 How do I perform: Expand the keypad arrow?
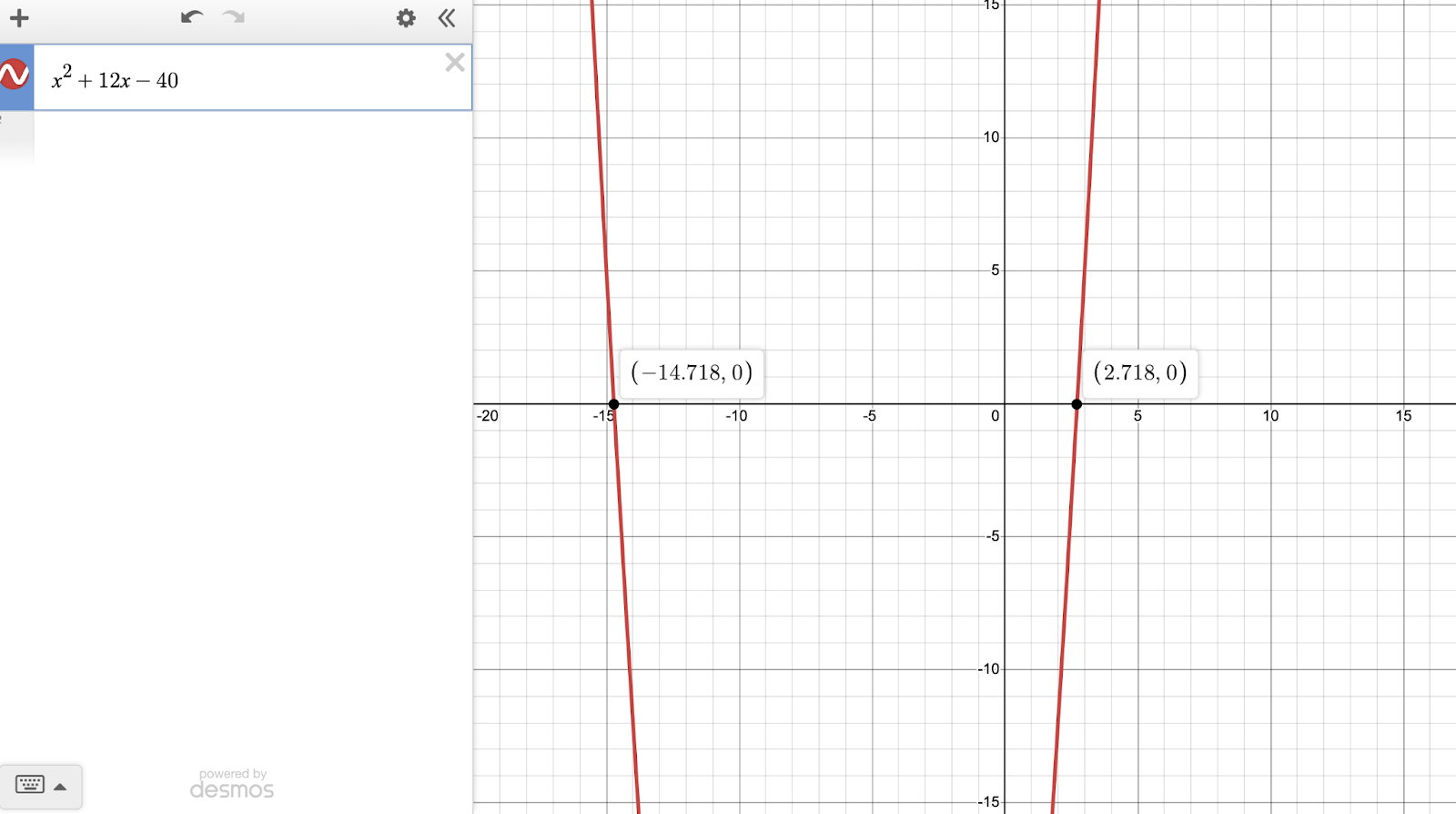click(60, 787)
